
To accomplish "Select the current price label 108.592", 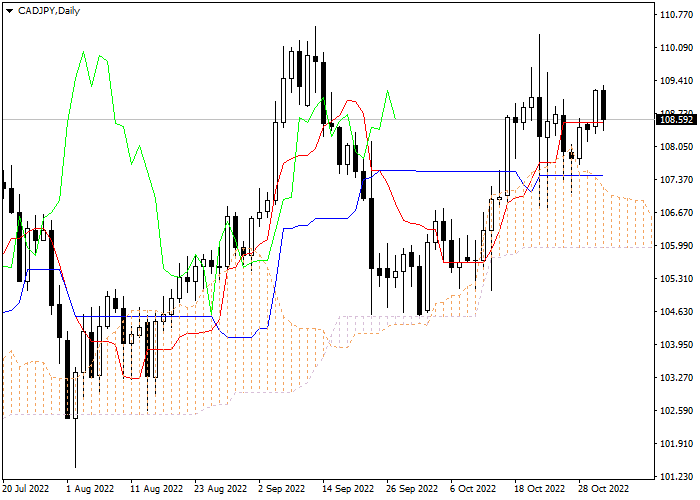I will pos(677,120).
